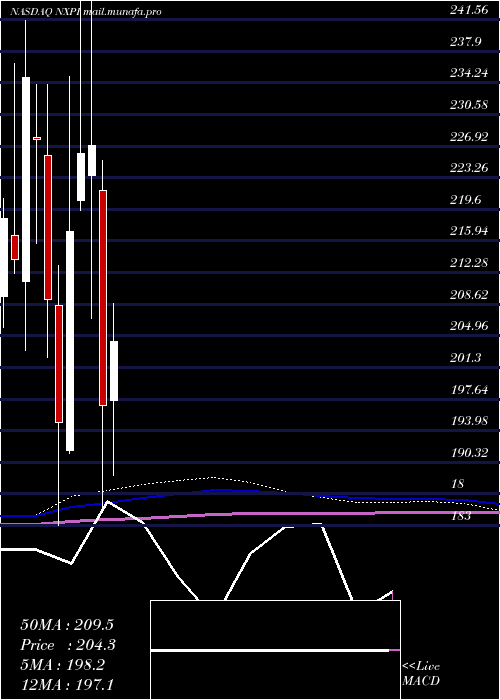
Task: Click the 219.6 price axis label
Action: click(x=466, y=200)
